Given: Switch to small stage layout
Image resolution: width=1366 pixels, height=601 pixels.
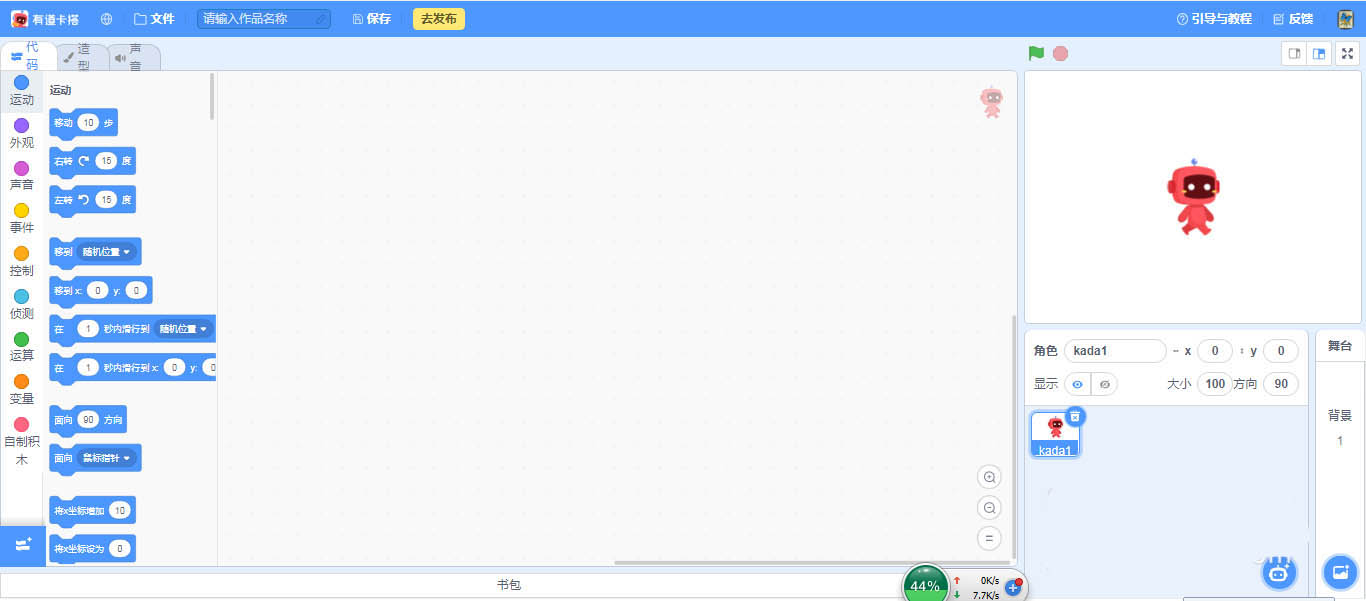Looking at the screenshot, I should point(1294,54).
